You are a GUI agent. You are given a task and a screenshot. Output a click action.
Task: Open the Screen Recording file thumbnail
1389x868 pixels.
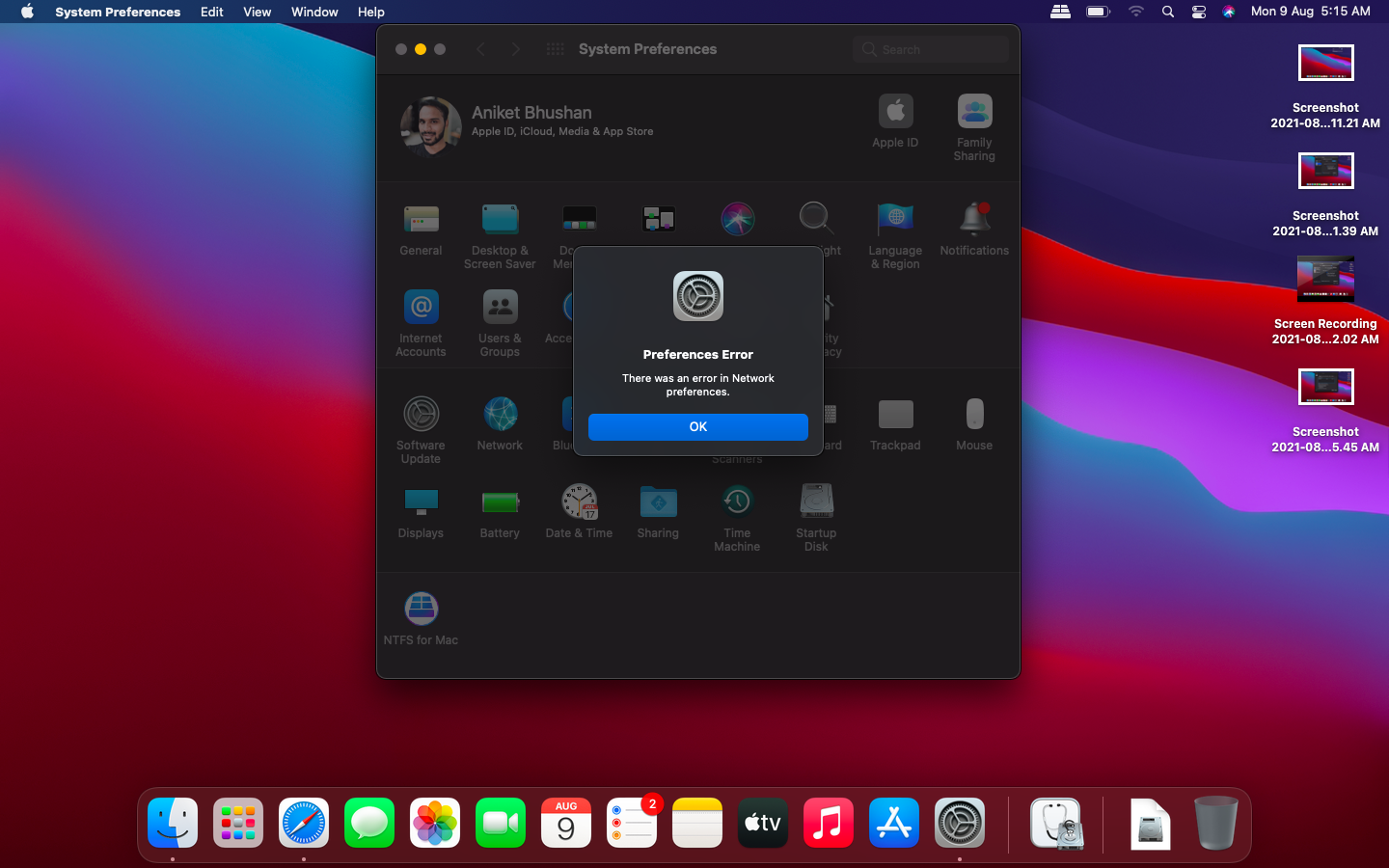click(1325, 280)
